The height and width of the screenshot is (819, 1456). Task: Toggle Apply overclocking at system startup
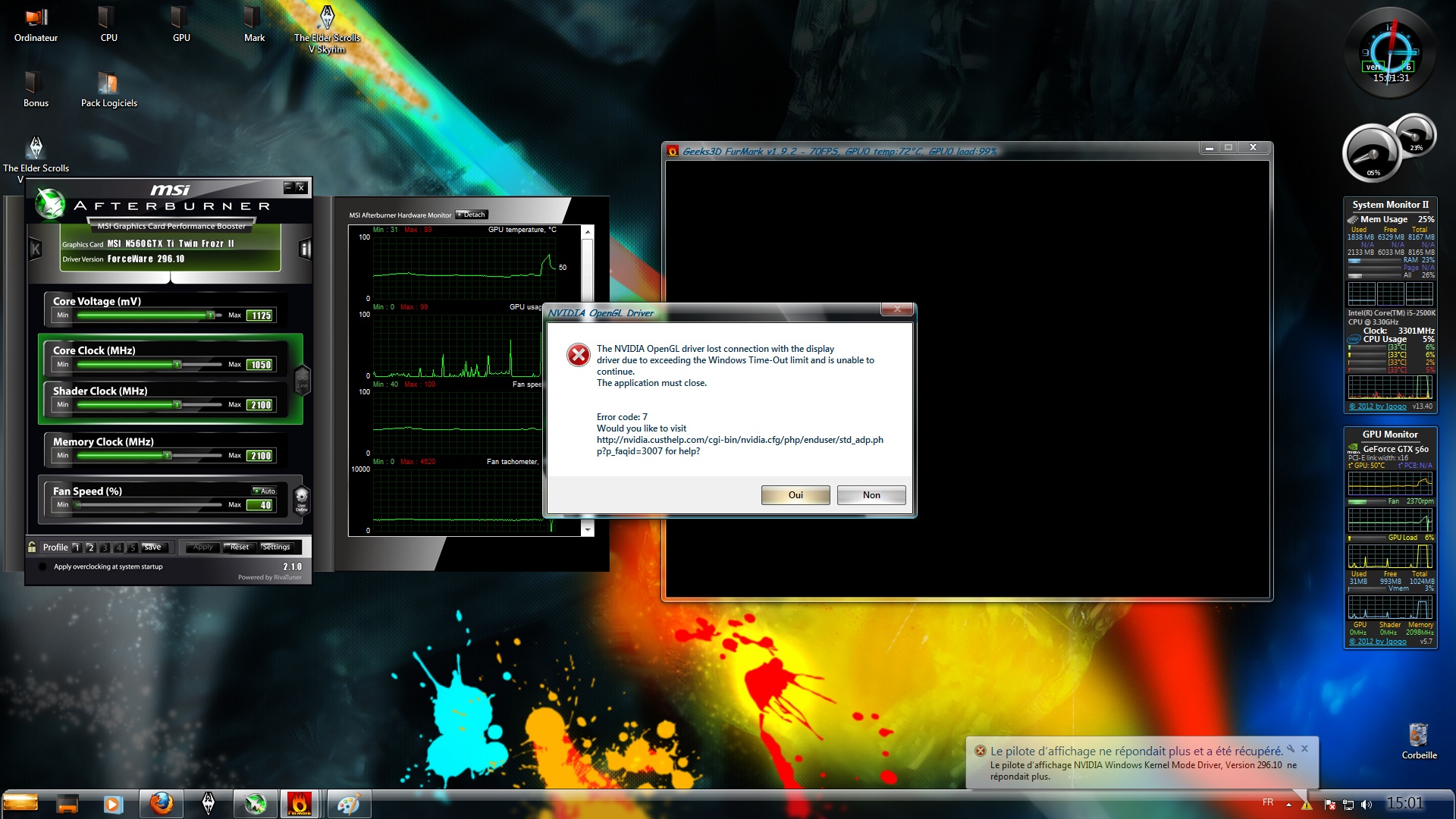(x=43, y=566)
